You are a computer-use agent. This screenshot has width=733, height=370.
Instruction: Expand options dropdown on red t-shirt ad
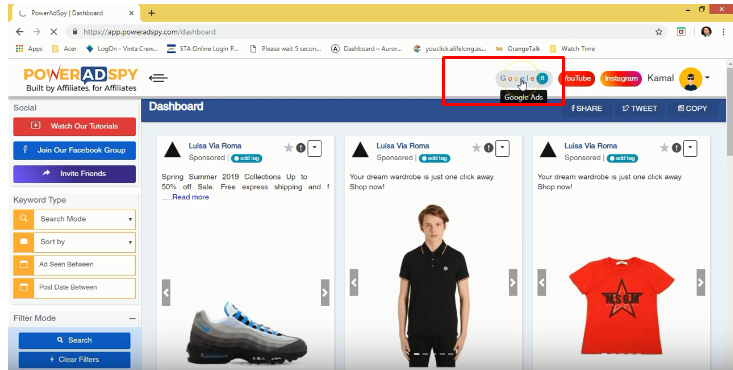point(690,148)
